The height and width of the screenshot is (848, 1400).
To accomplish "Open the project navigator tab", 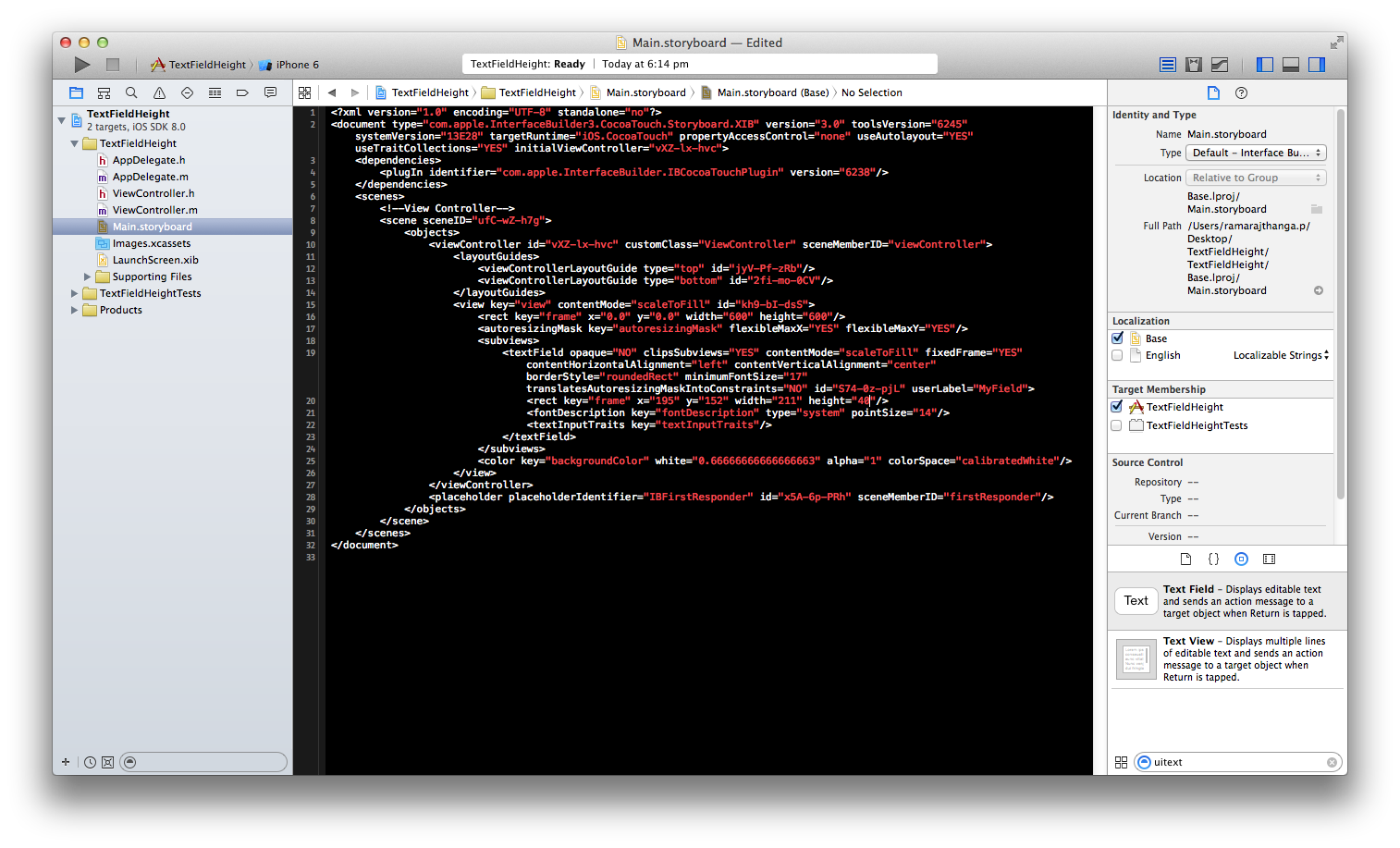I will click(x=76, y=92).
